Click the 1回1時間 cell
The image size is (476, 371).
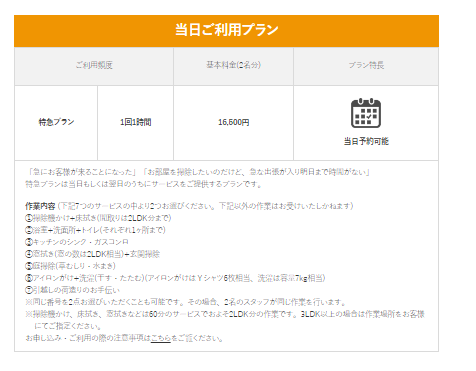[x=135, y=122]
